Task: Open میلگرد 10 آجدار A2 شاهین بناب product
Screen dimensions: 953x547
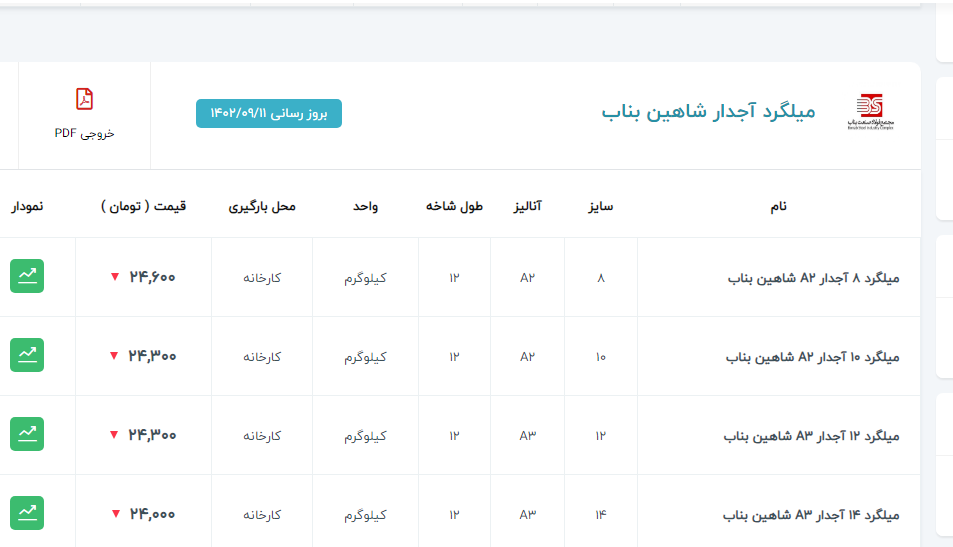Action: point(812,356)
